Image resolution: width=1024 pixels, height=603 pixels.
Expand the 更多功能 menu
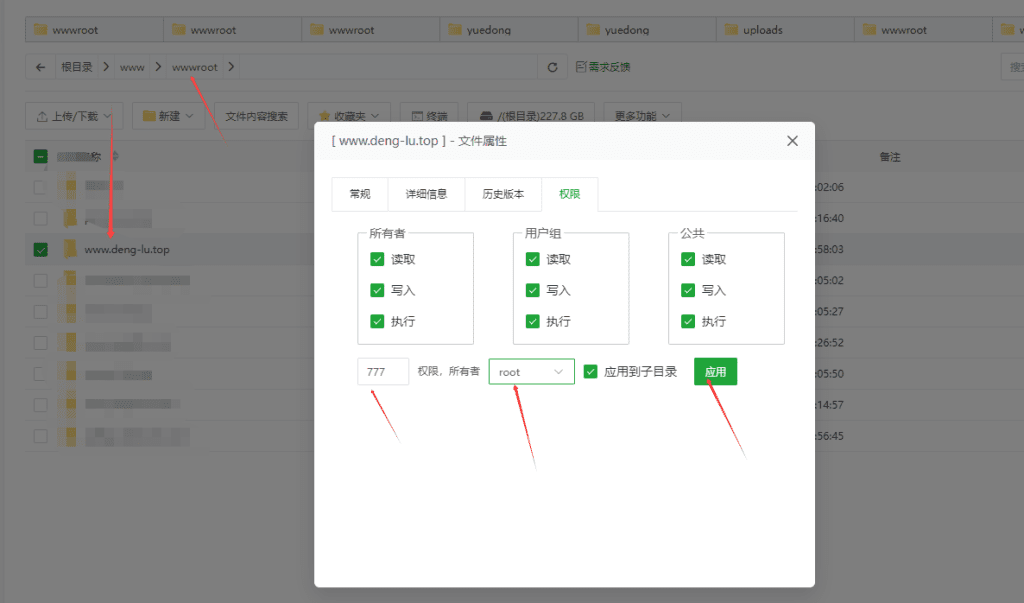point(643,116)
